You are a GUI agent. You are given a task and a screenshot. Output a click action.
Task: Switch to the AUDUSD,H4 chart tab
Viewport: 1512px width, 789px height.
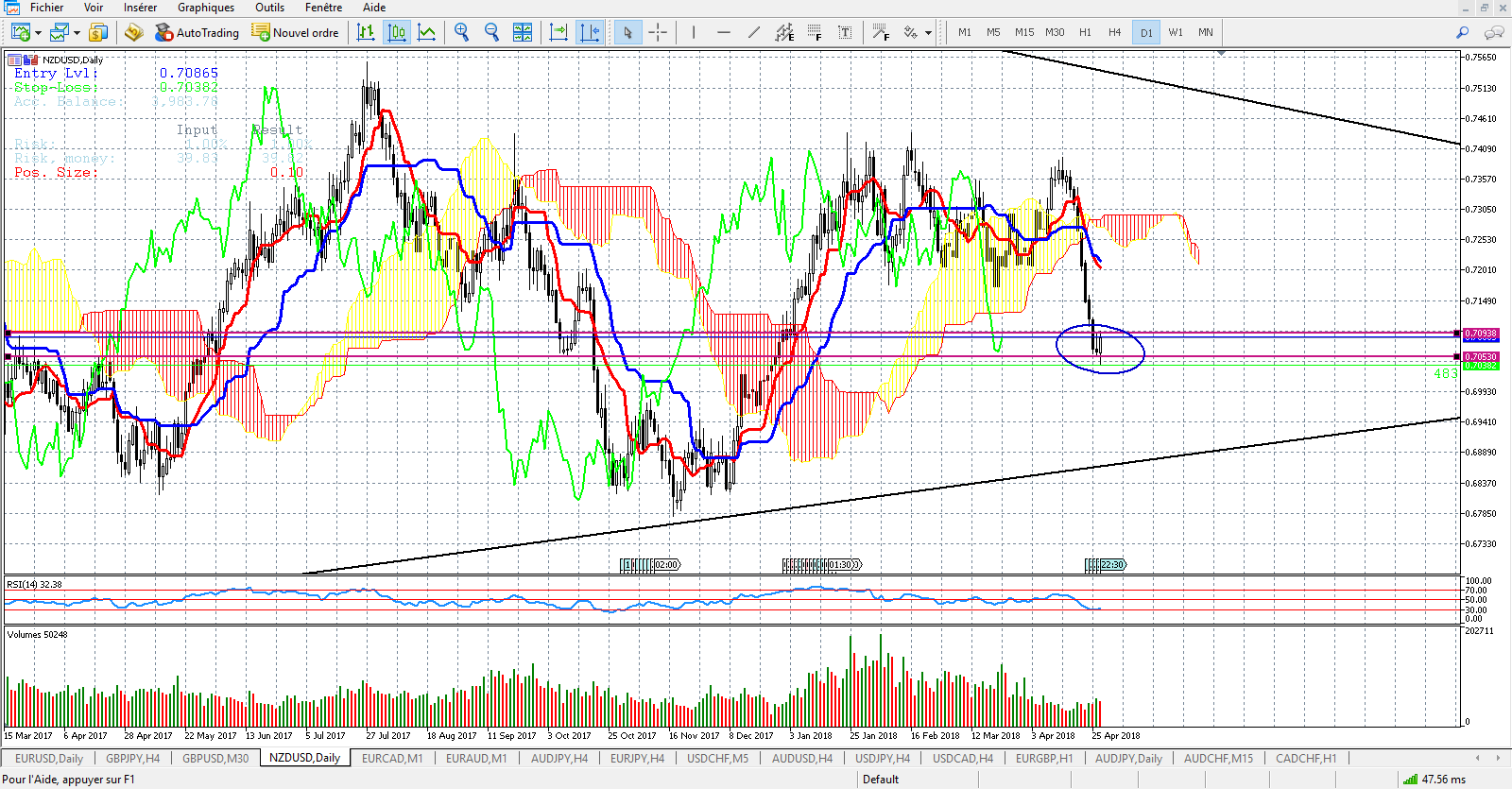pos(802,758)
